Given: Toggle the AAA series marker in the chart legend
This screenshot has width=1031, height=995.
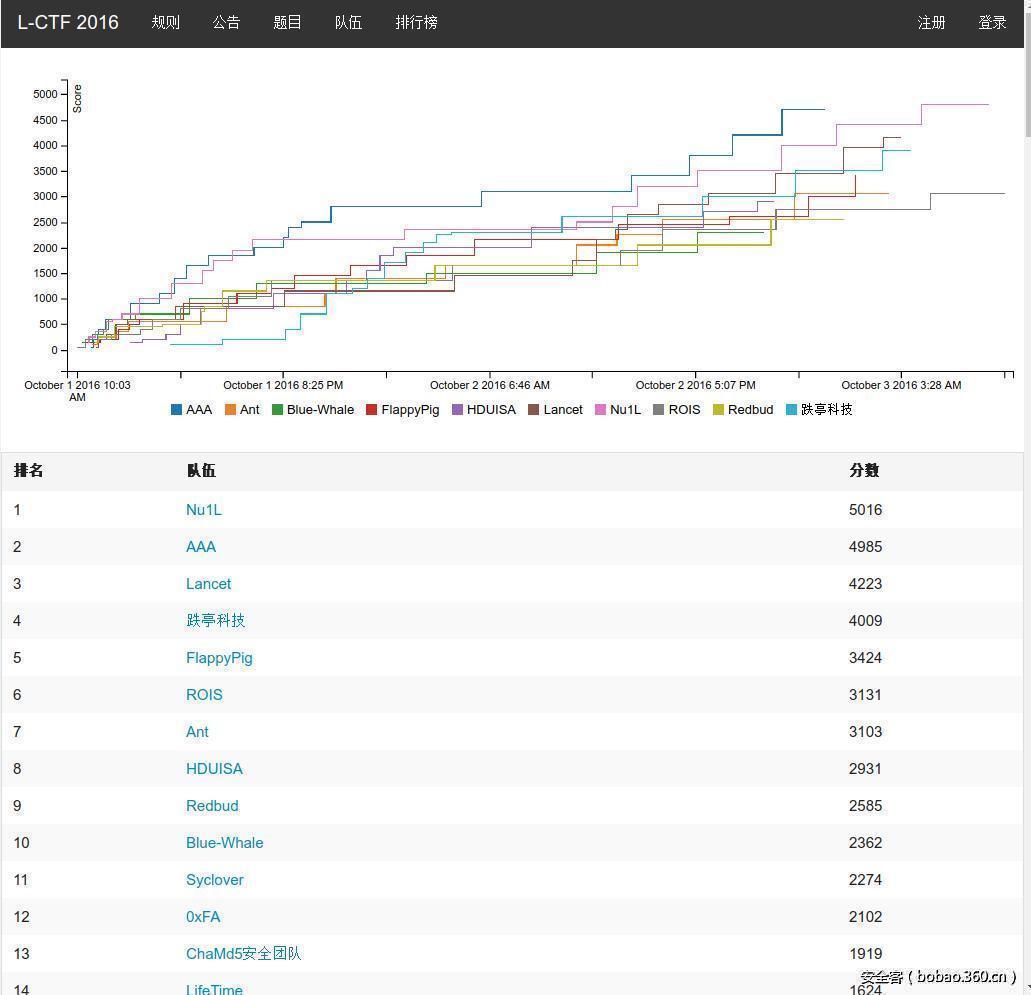Looking at the screenshot, I should 176,409.
